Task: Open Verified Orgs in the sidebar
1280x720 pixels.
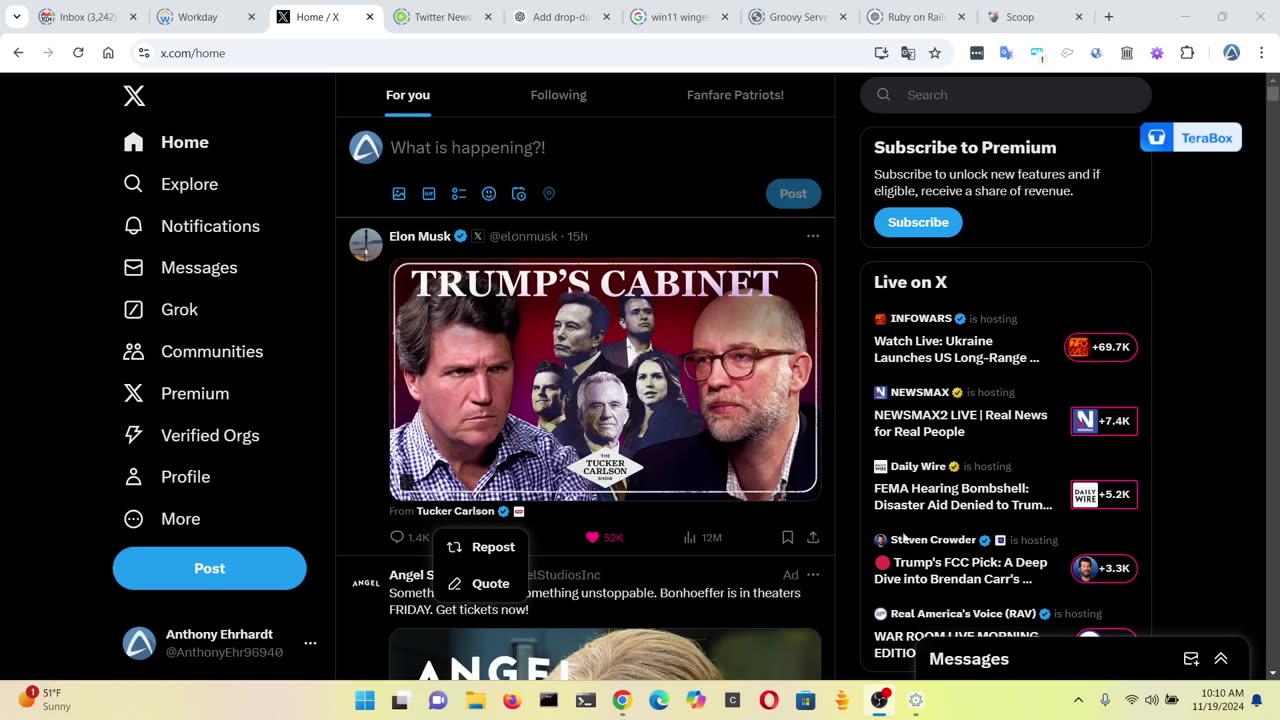Action: [191, 435]
